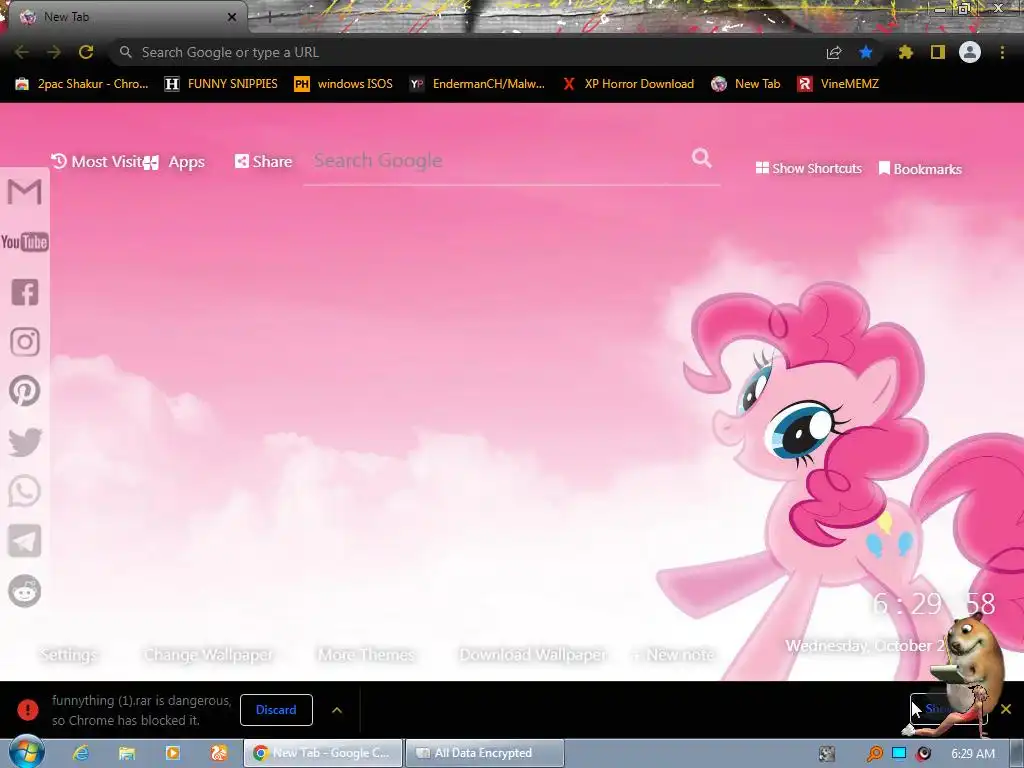
Task: Share this page icon in address bar
Action: click(x=834, y=53)
